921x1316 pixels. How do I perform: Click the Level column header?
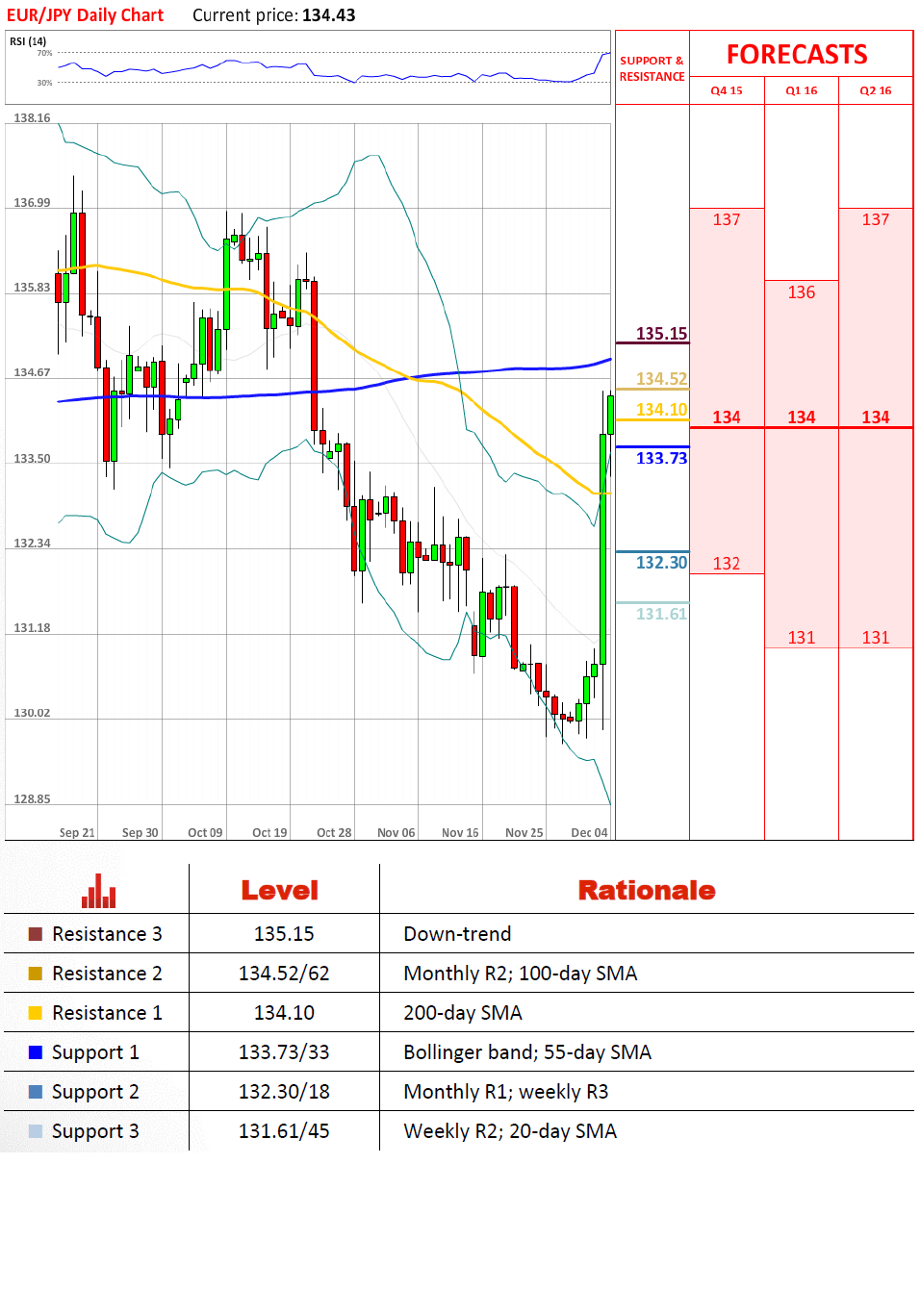coord(279,891)
